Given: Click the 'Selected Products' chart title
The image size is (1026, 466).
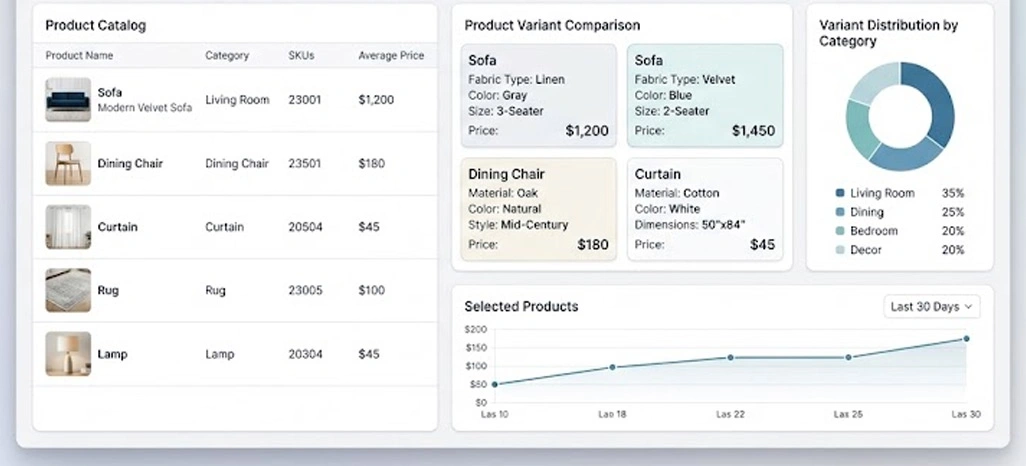Looking at the screenshot, I should (522, 306).
